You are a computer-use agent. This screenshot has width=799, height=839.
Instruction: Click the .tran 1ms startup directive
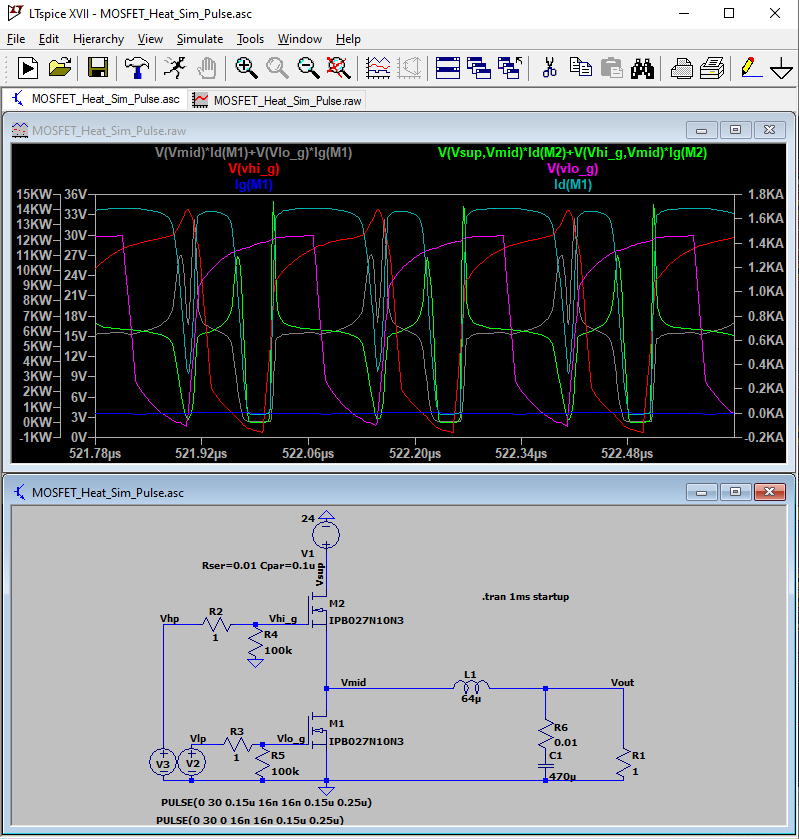[x=525, y=596]
